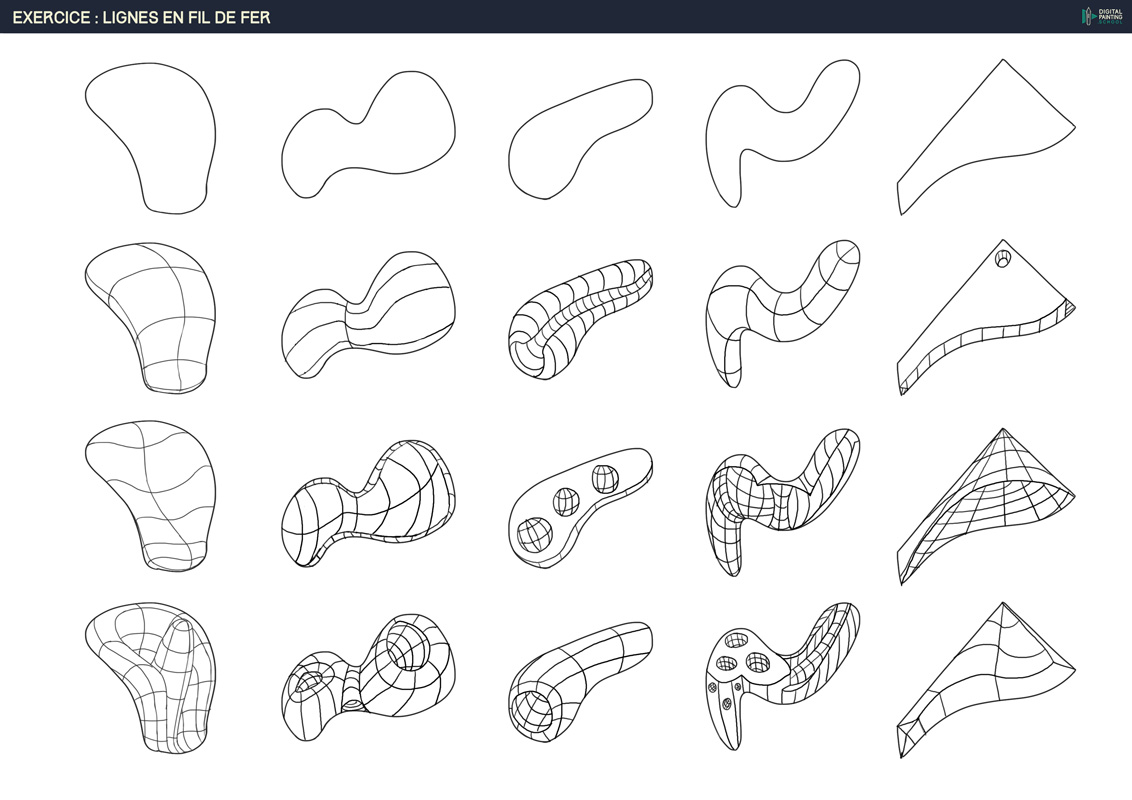
Task: Select the S-shape with dense grid and notch
Action: coord(780,495)
